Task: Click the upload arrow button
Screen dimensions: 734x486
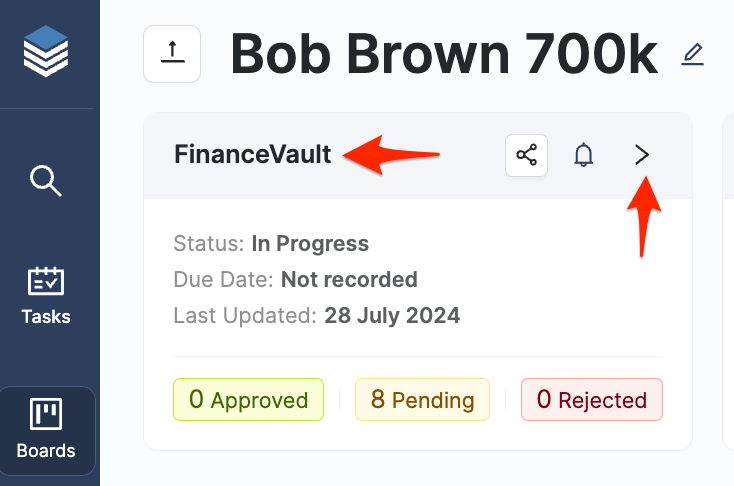Action: 172,54
